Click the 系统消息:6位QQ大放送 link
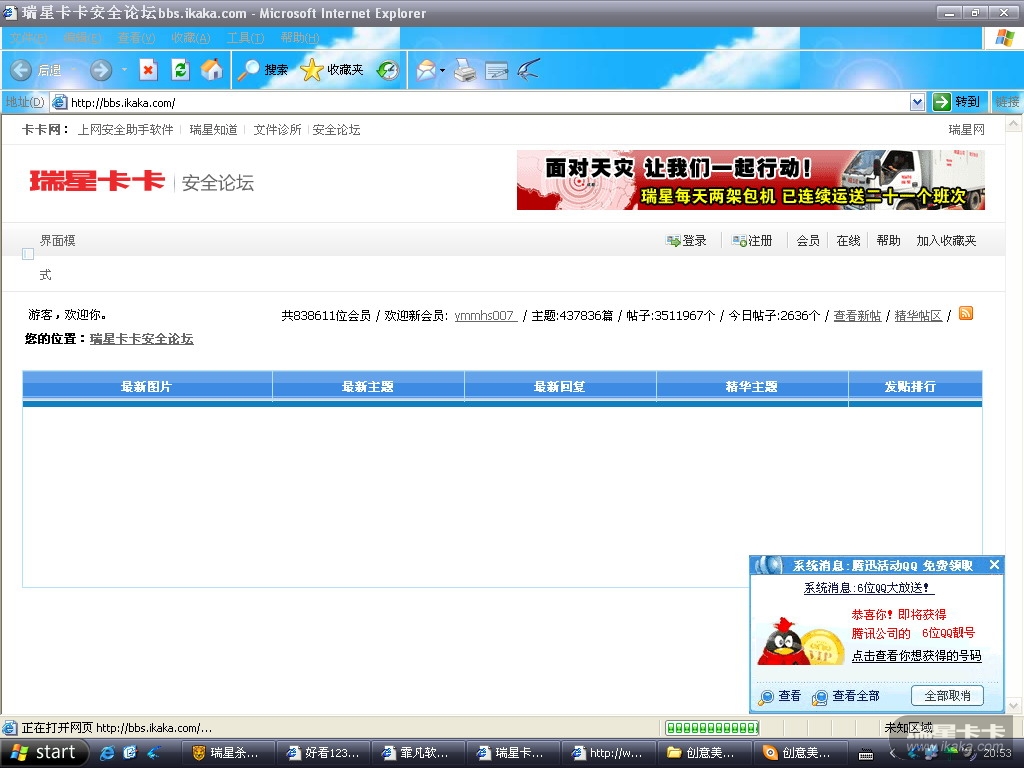Screen dimensions: 1024x768 pos(869,588)
